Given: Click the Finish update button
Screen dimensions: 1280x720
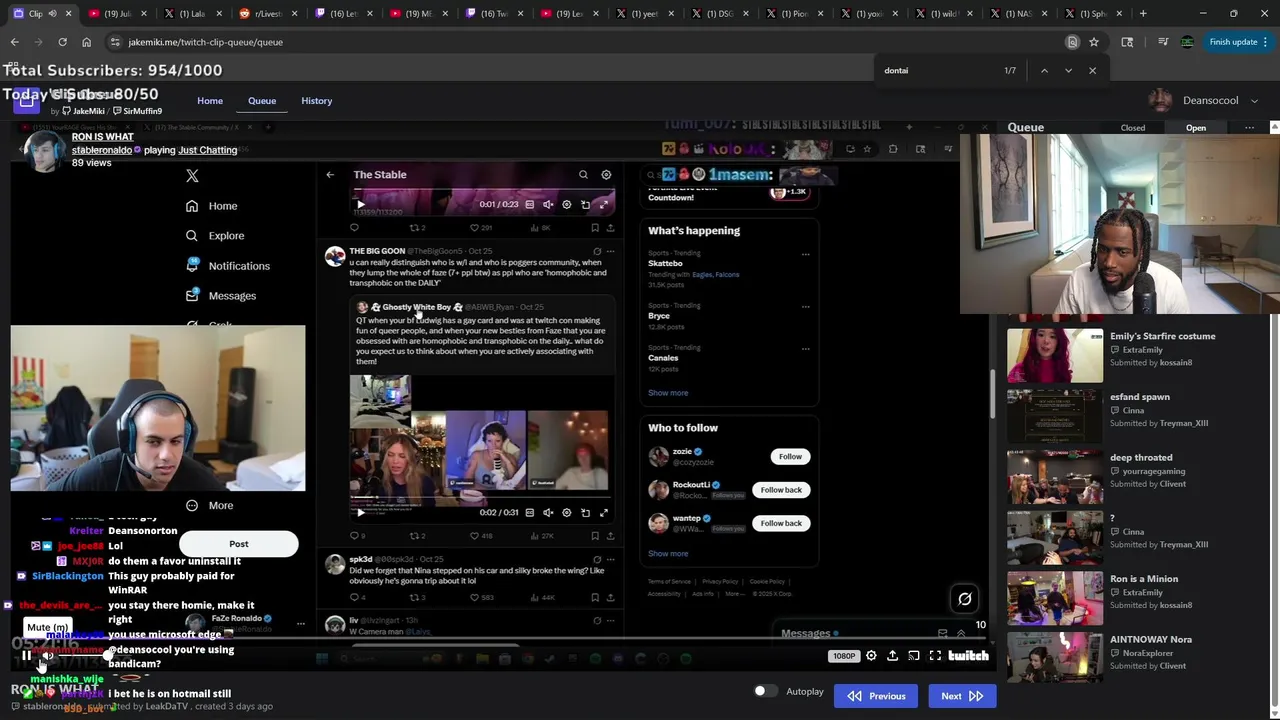Looking at the screenshot, I should [1233, 42].
